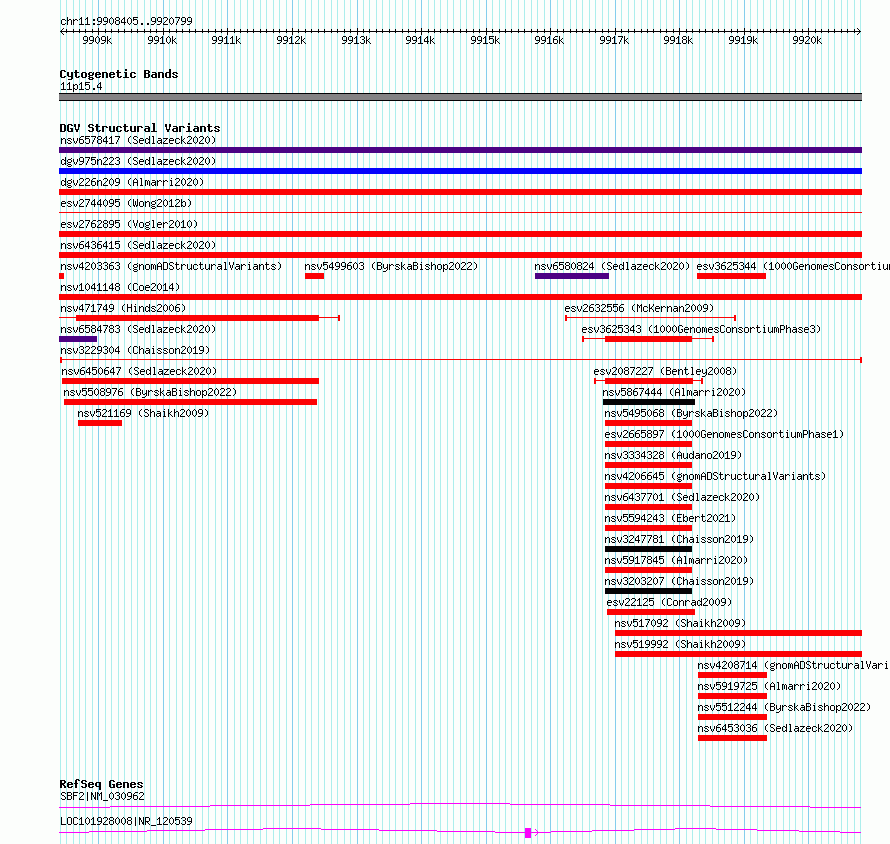Select nsv6580824 (Sedlazeck2020) label
Viewport: 890px width, 844px height.
[x=612, y=266]
